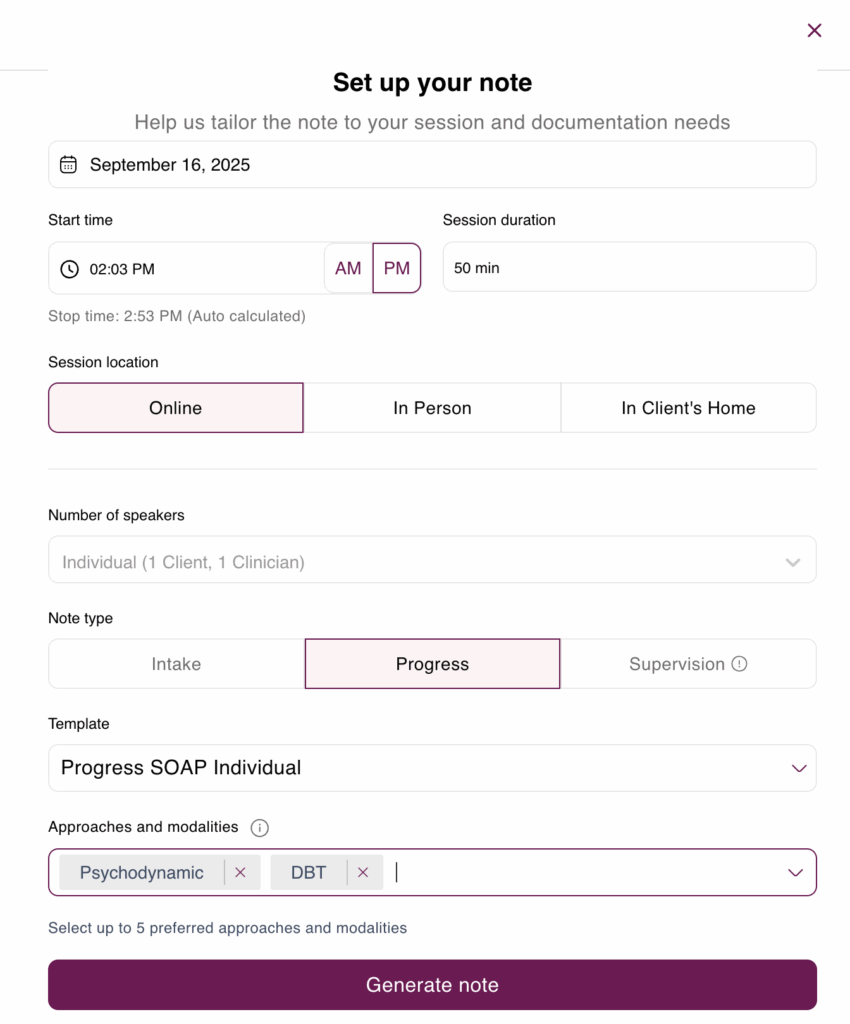Viewport: 850px width, 1024px height.
Task: Choose Online session location
Action: (176, 408)
